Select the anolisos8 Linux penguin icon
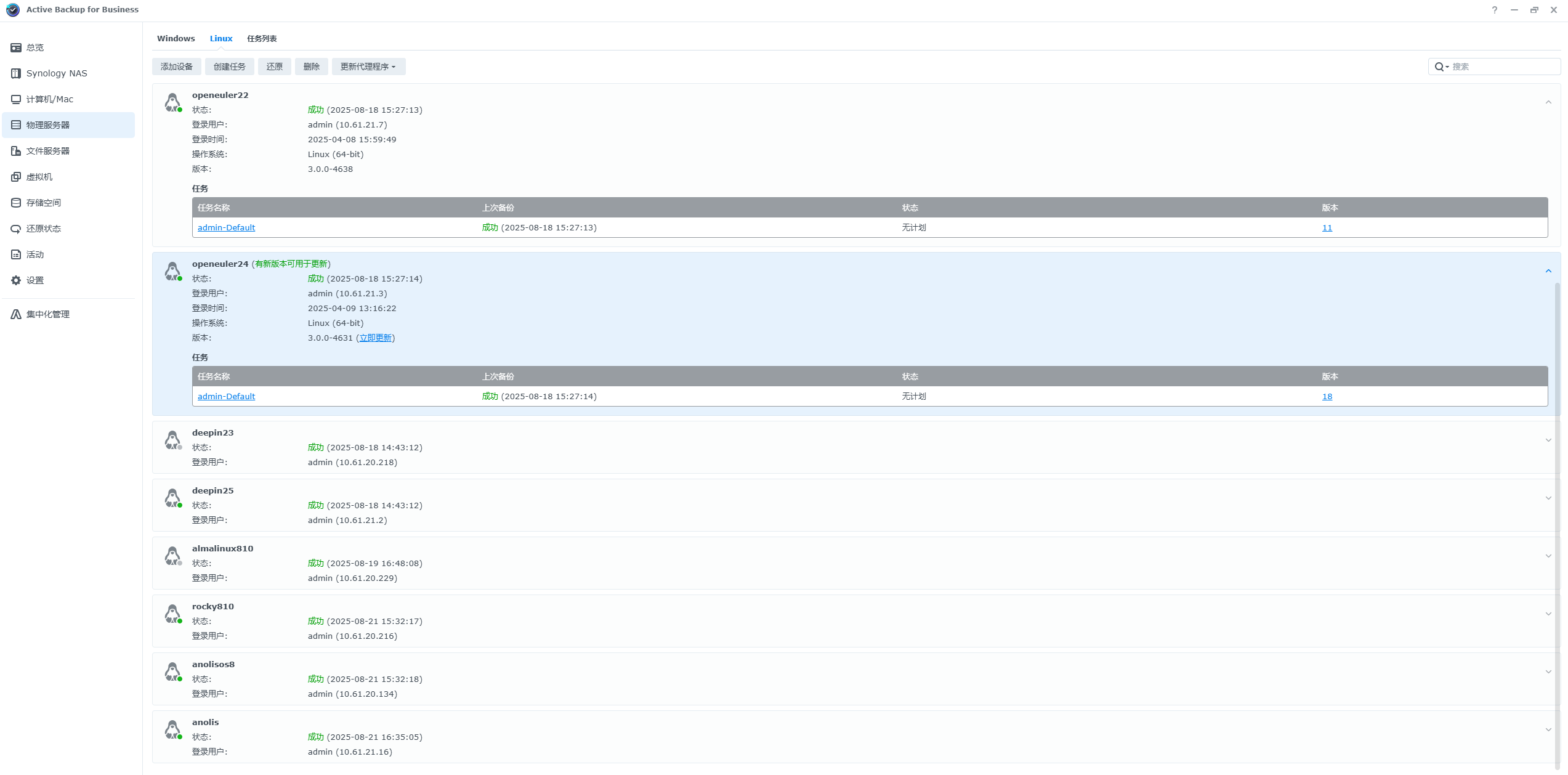The width and height of the screenshot is (1568, 775). click(173, 672)
